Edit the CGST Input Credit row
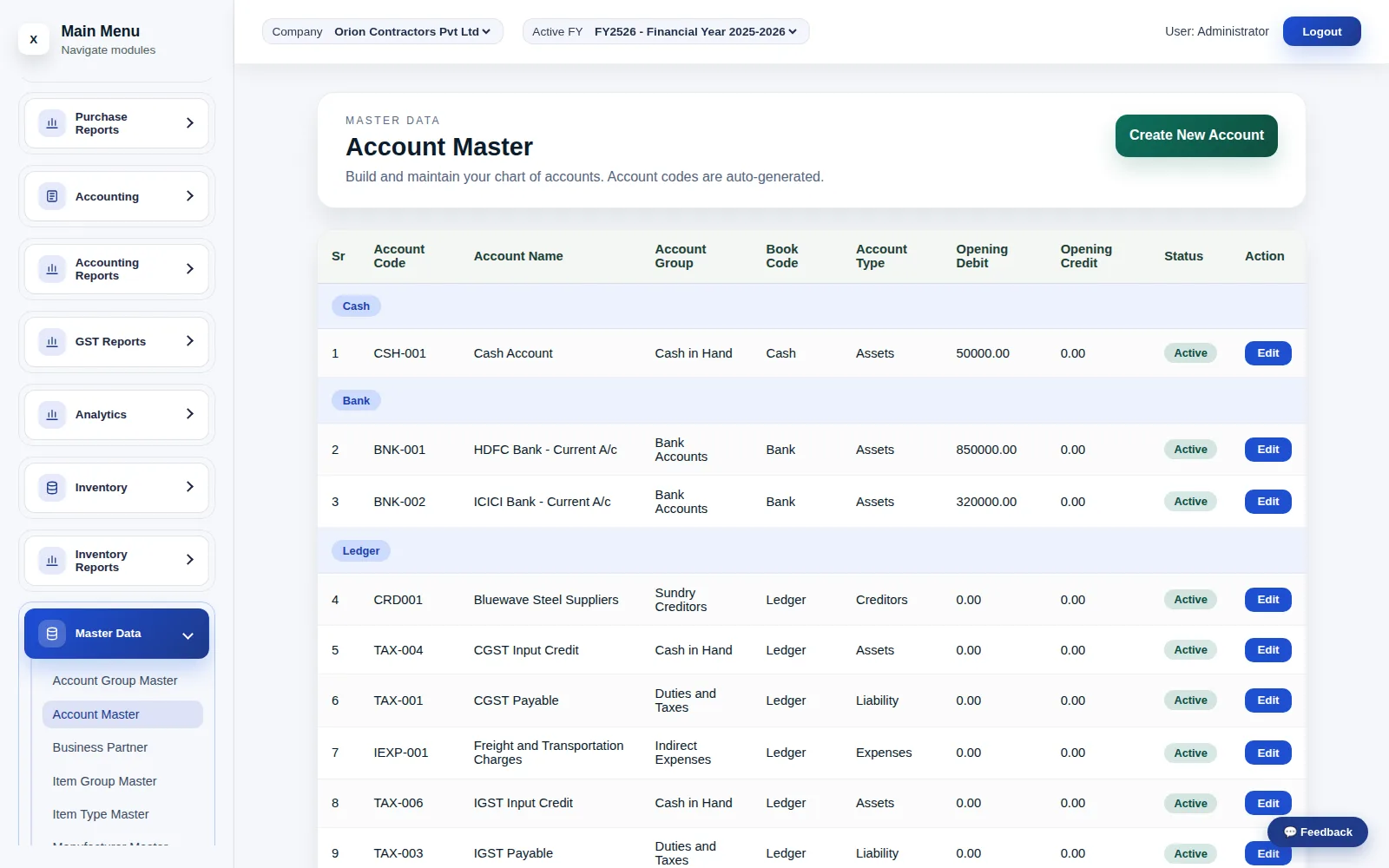This screenshot has height=868, width=1389. pyautogui.click(x=1267, y=650)
